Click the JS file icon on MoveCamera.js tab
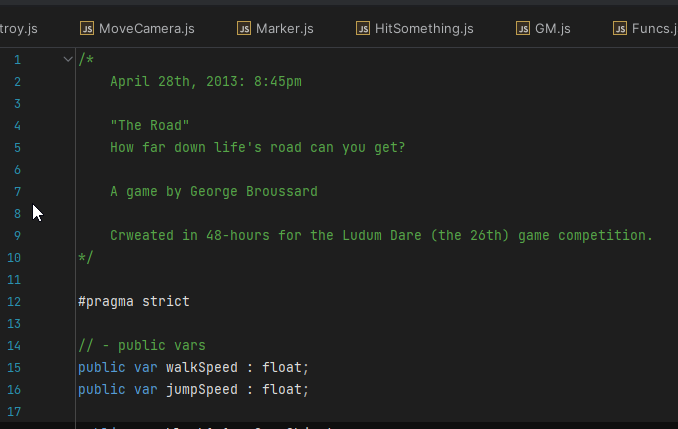The height and width of the screenshot is (429, 678). point(87,29)
